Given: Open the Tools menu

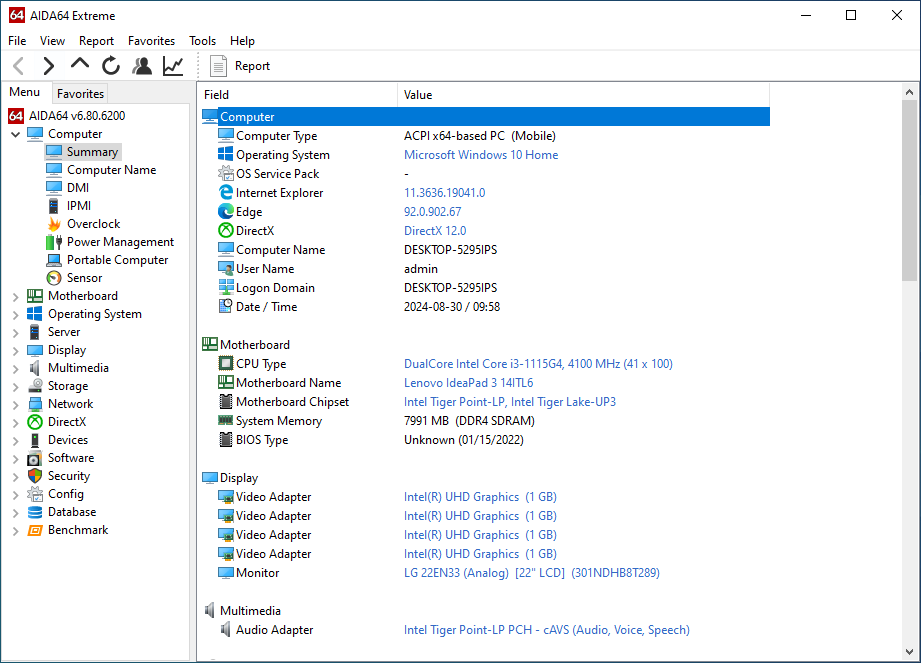Looking at the screenshot, I should 203,41.
